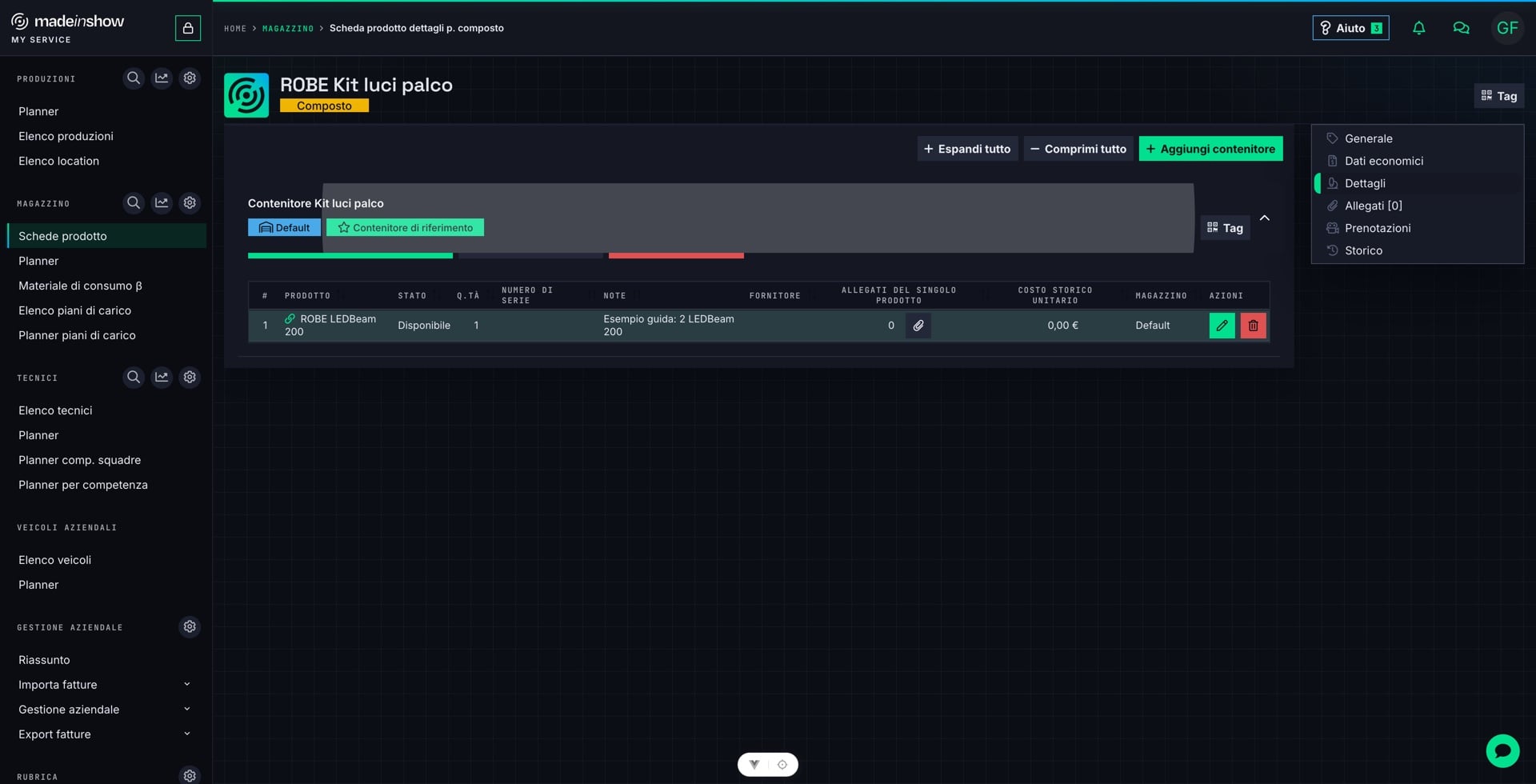Open Tecnici statistics chart icon
The image size is (1536, 784).
[162, 378]
